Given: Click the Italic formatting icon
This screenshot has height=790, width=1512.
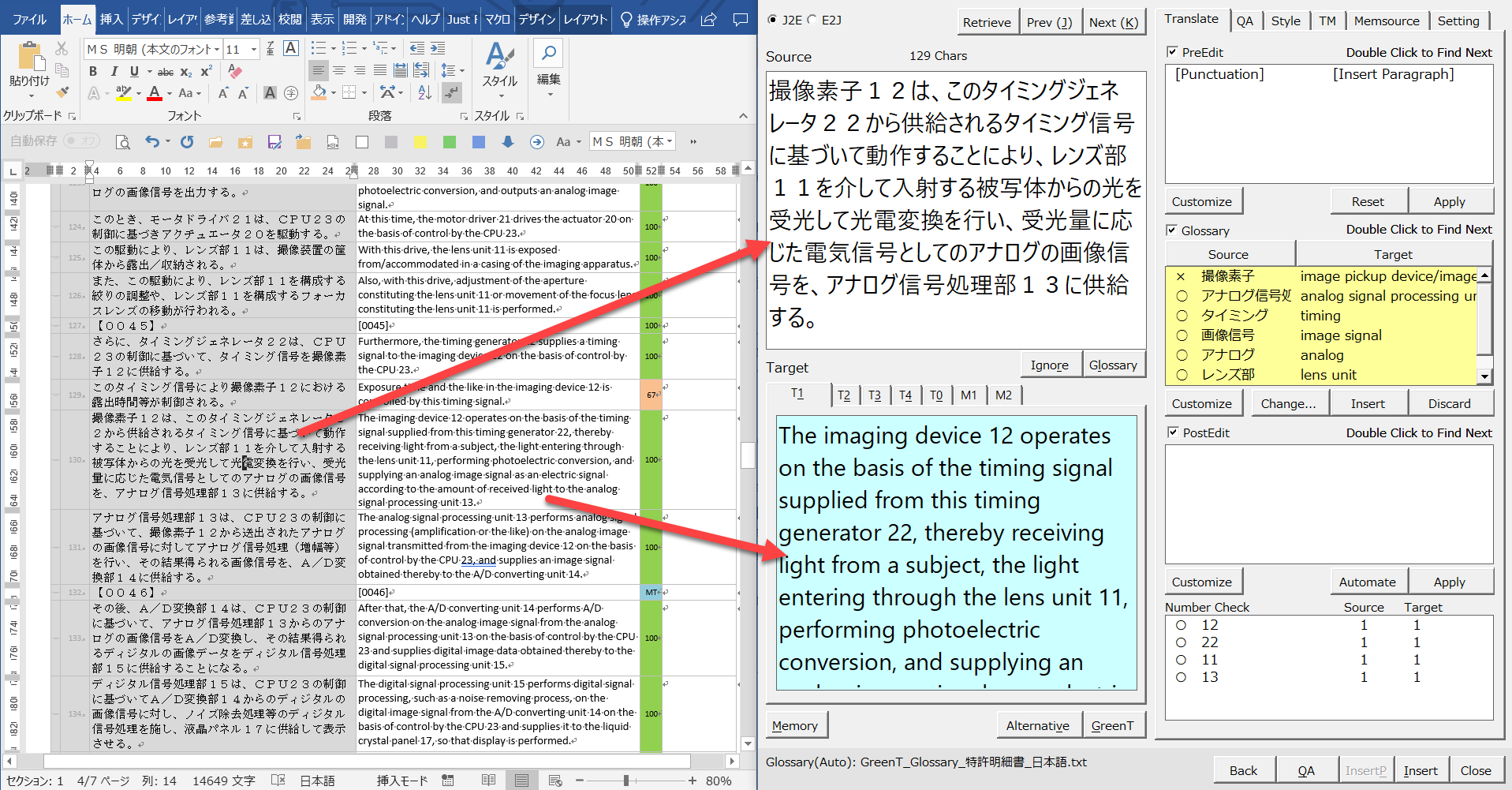Looking at the screenshot, I should coord(114,72).
